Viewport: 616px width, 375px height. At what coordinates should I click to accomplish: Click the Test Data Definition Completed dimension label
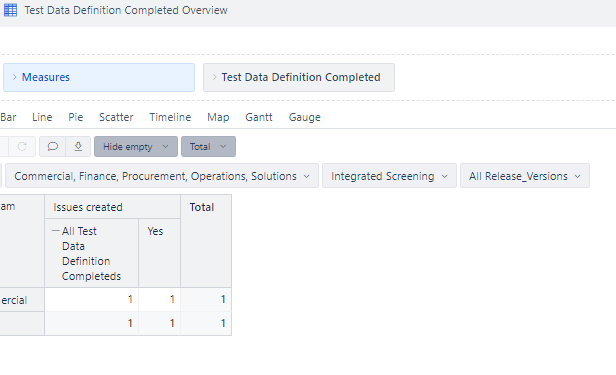(301, 77)
